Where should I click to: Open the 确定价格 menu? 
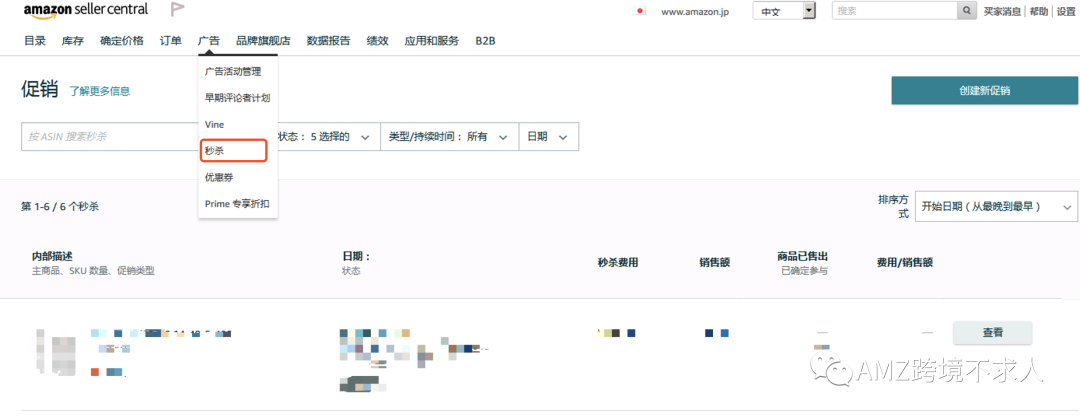pyautogui.click(x=122, y=41)
